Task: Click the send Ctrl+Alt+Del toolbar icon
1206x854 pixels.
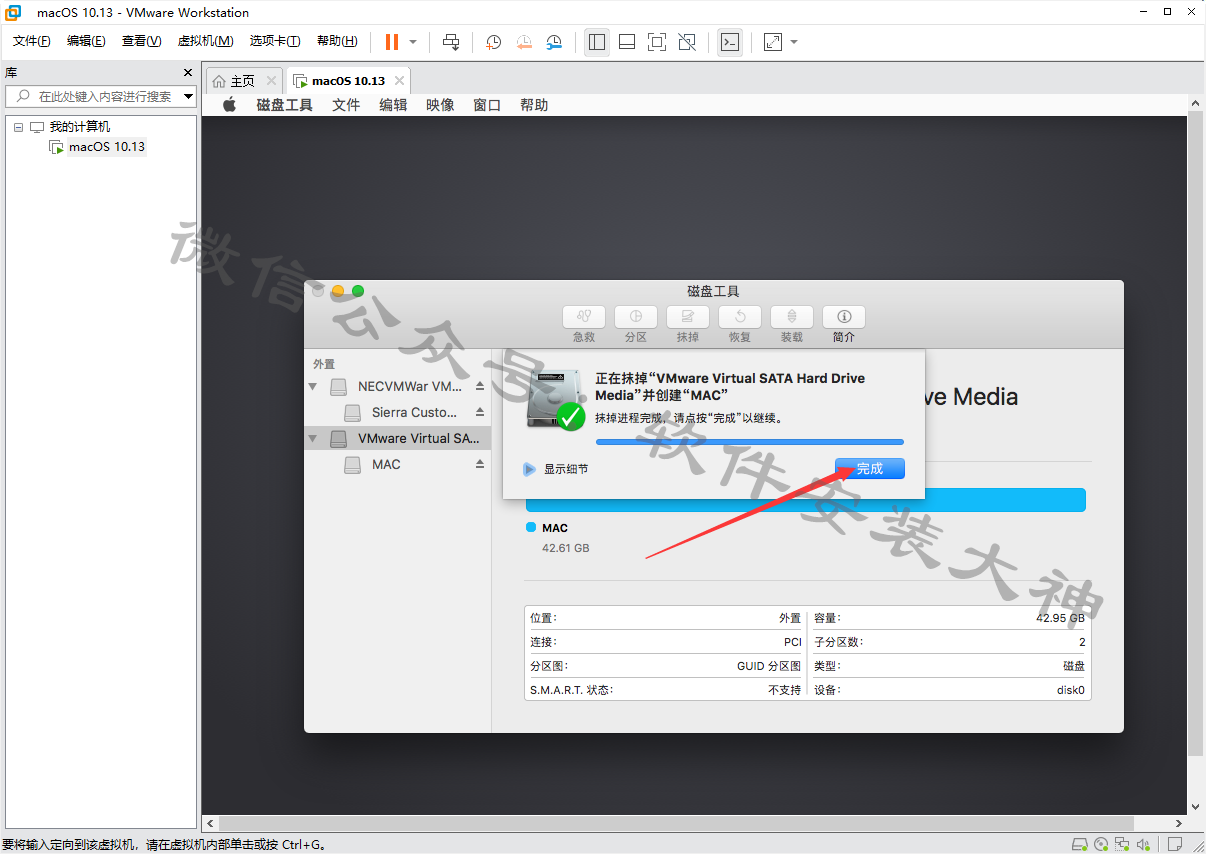Action: (451, 42)
